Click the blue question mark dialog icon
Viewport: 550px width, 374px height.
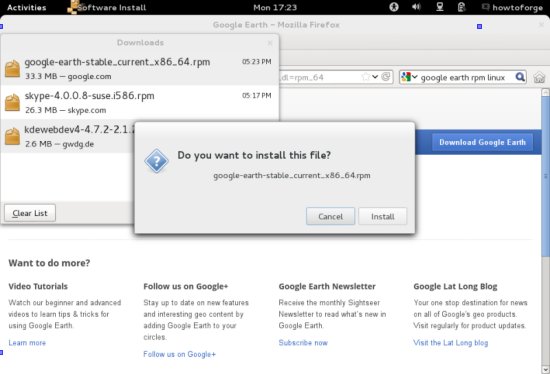[156, 161]
